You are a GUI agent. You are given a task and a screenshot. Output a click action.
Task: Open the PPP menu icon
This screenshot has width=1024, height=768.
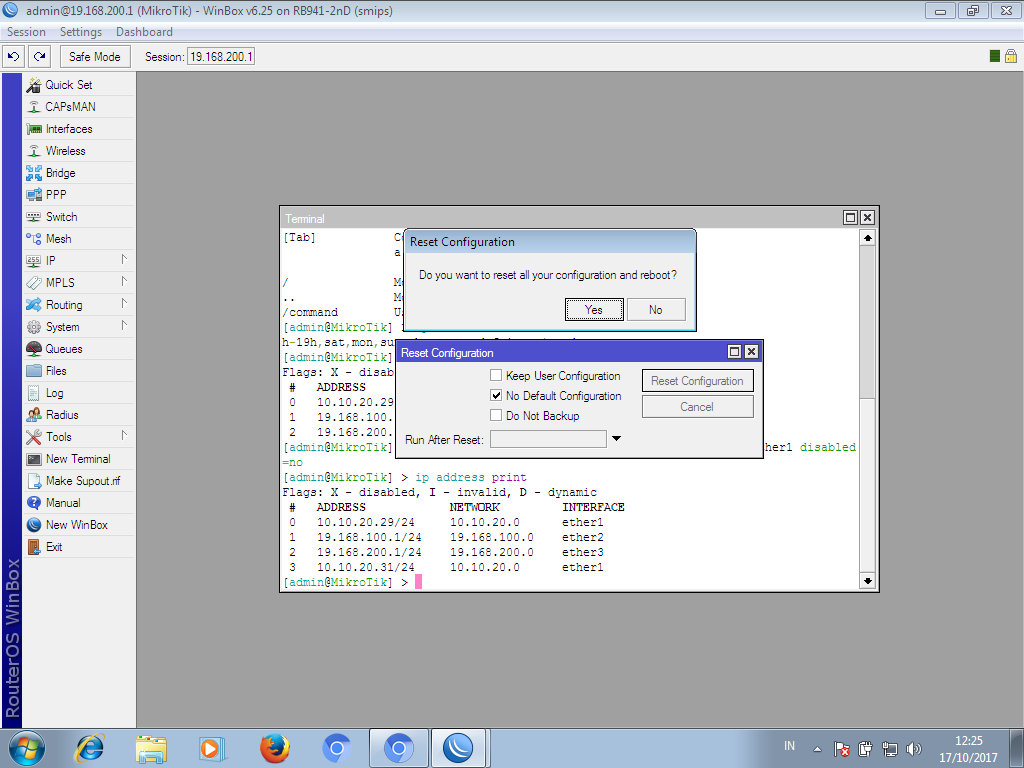[33, 195]
